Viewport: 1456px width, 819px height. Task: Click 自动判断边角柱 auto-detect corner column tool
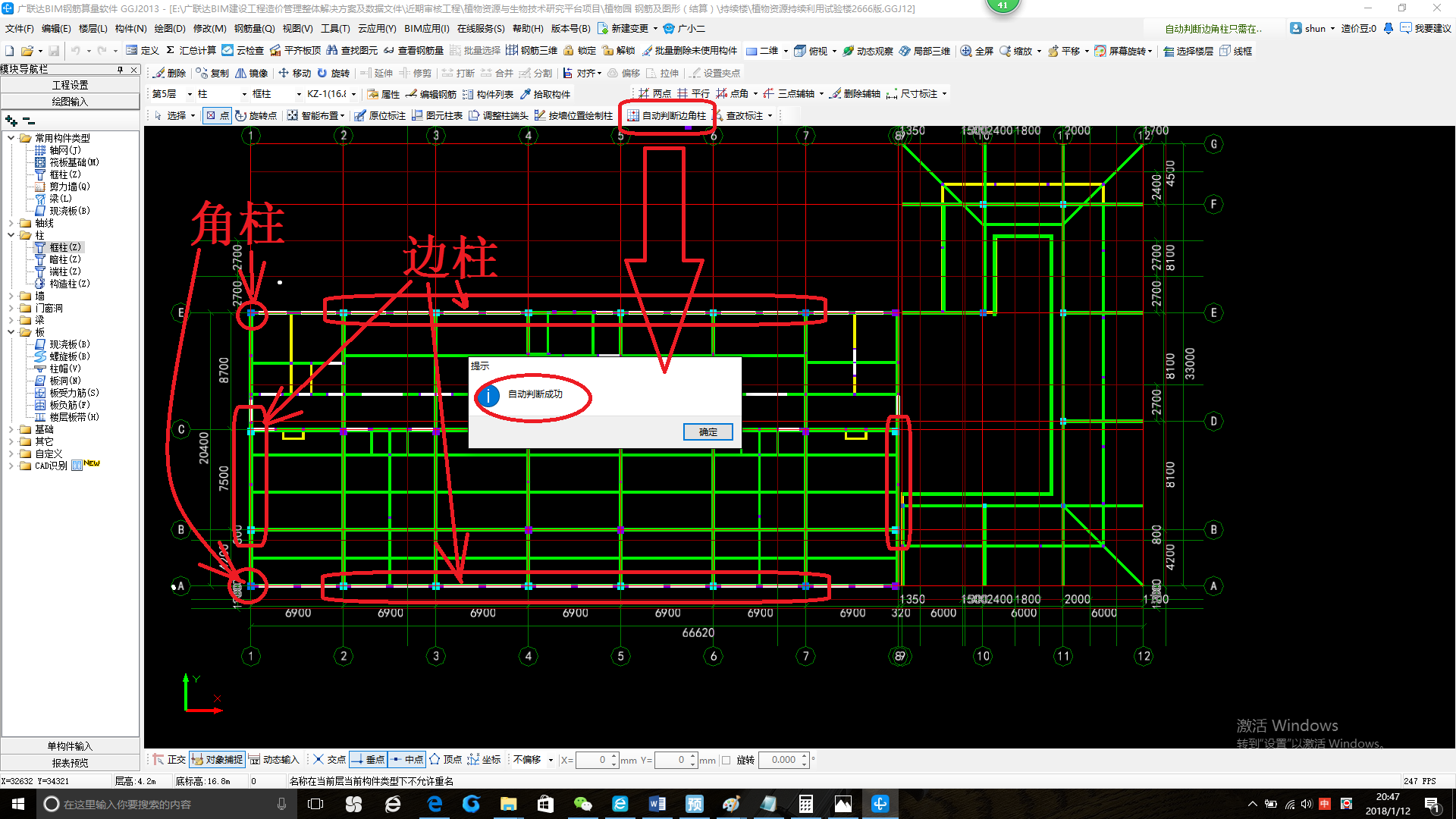(667, 115)
